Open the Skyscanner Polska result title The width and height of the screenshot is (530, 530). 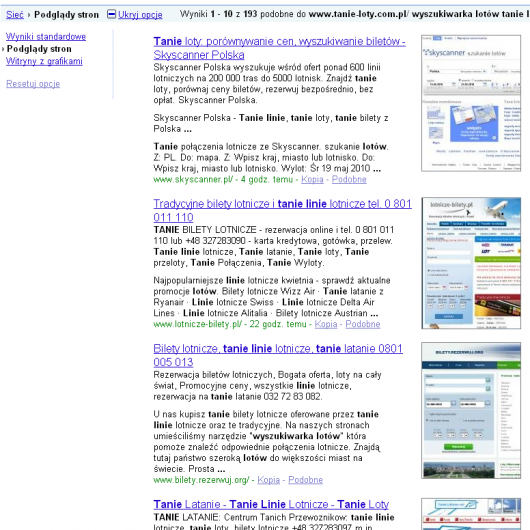(x=279, y=48)
